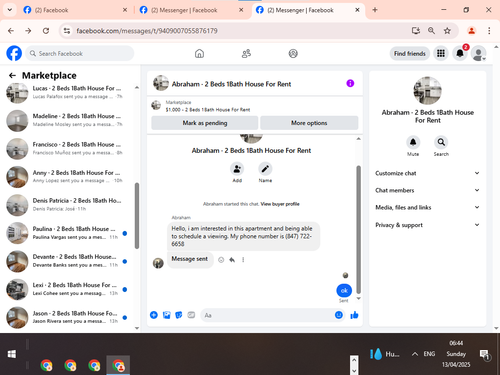Open Jason unread conversation
The height and width of the screenshot is (375, 500).
tap(69, 317)
